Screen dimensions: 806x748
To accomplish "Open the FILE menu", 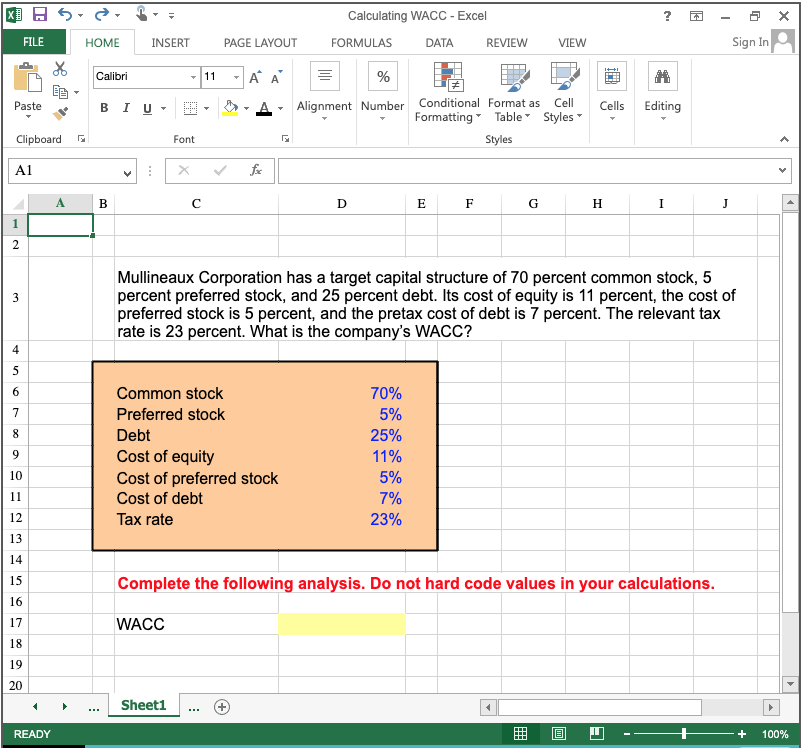I will pyautogui.click(x=34, y=42).
